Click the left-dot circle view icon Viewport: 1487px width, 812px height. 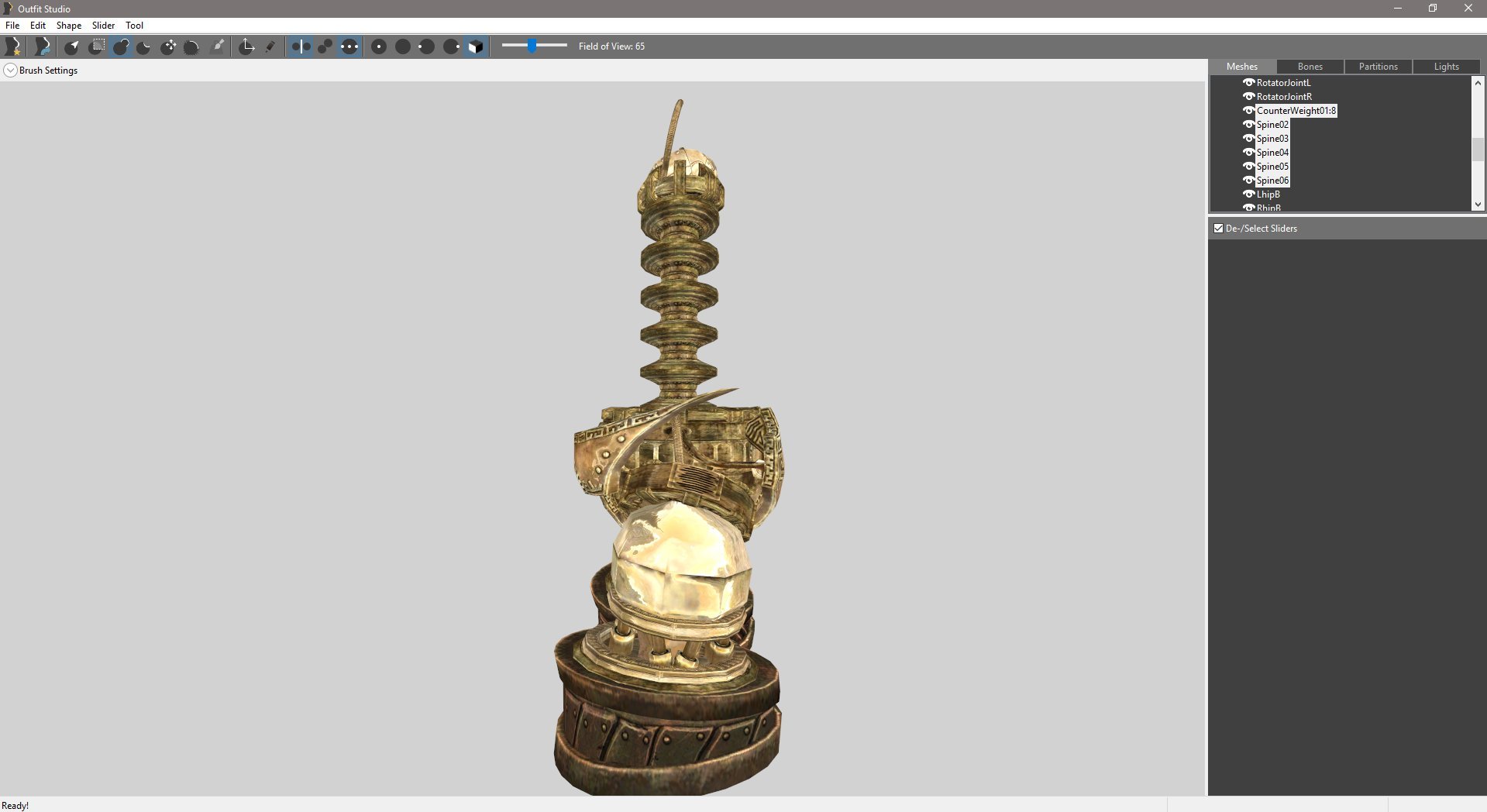pyautogui.click(x=426, y=46)
